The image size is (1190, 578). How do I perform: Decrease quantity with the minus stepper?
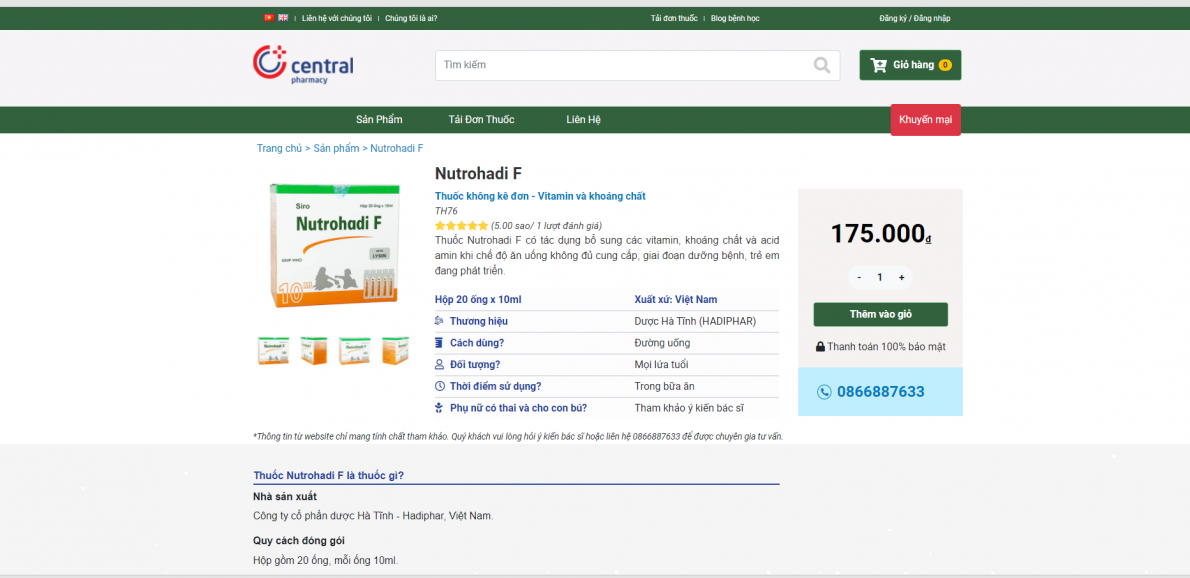click(x=859, y=277)
